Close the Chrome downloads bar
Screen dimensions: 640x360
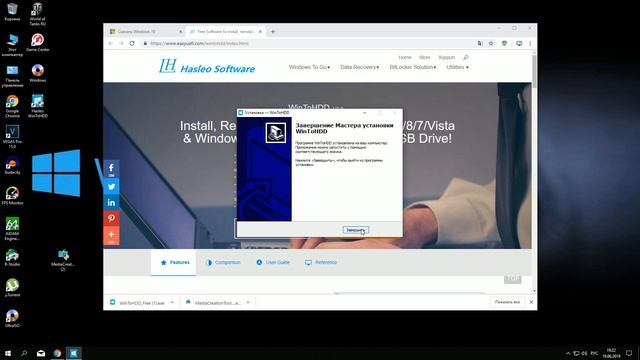coord(531,302)
